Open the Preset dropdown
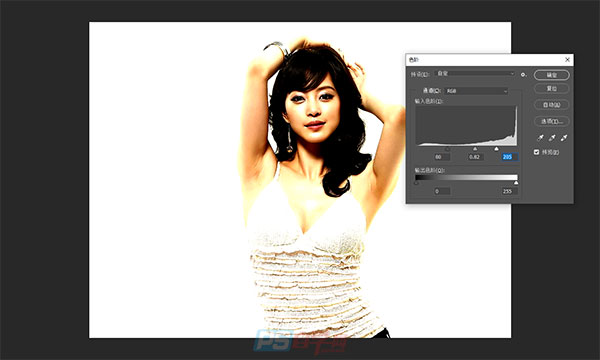 [x=474, y=73]
